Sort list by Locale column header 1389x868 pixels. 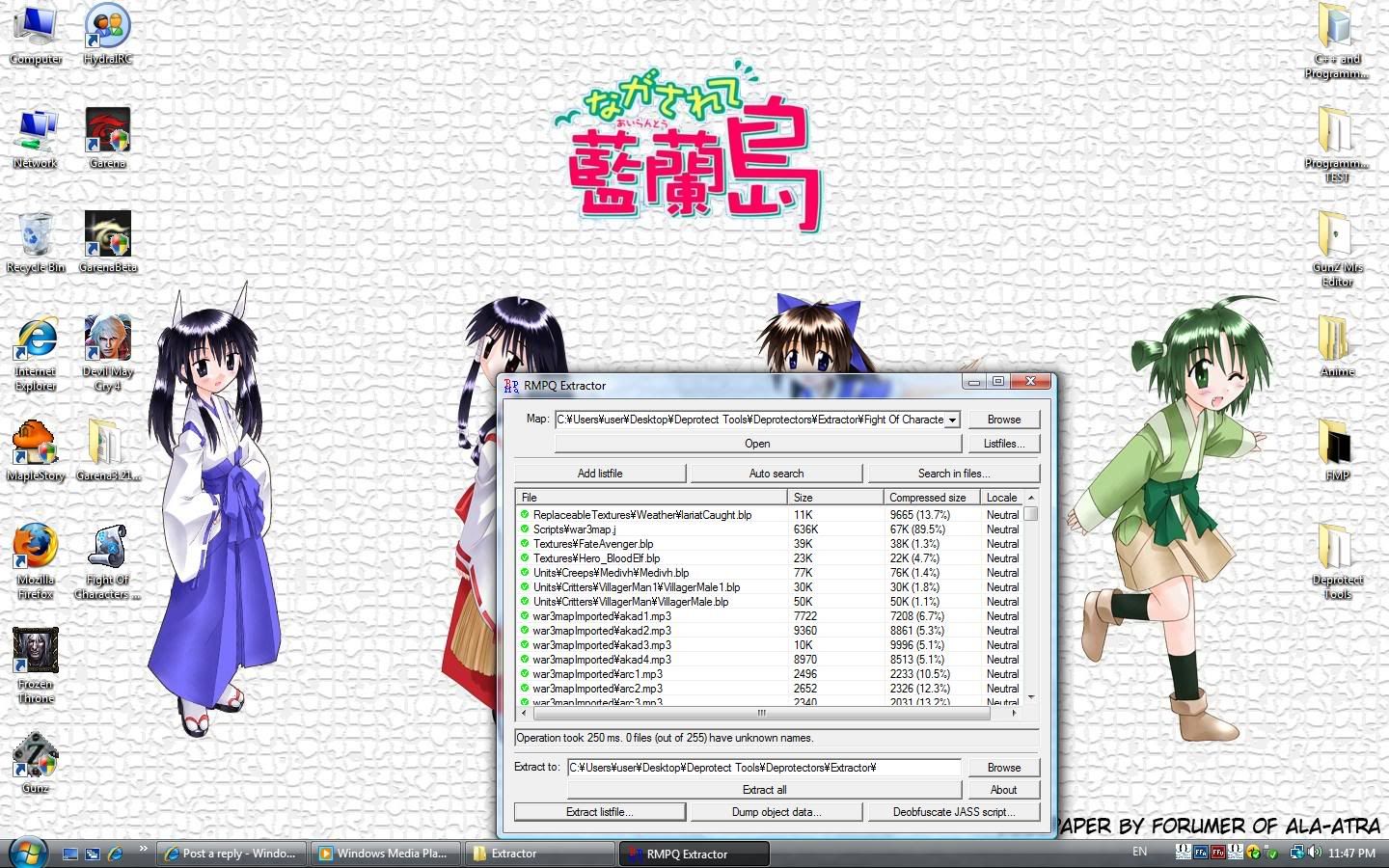pos(1001,498)
